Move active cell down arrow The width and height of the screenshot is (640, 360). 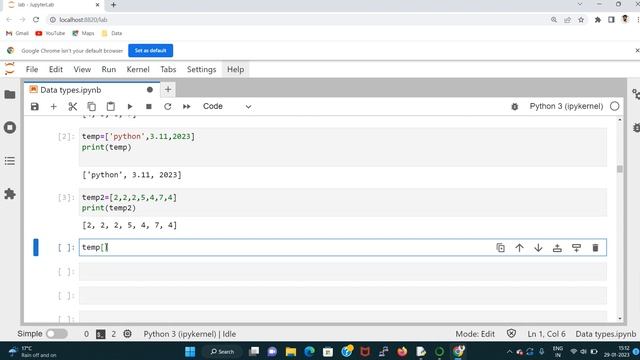538,248
